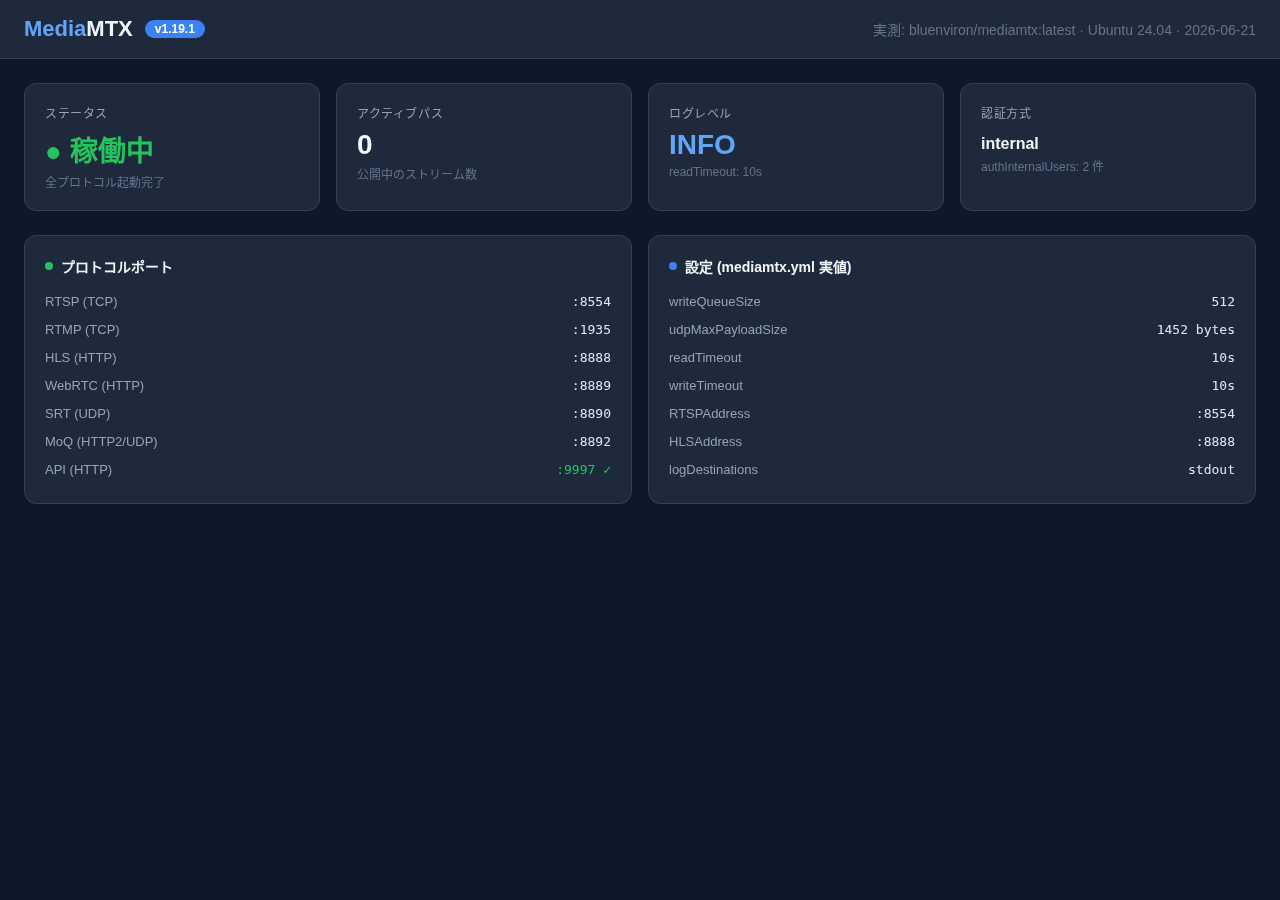
Task: Select the HLSAddress value :8888
Action: [1215, 442]
